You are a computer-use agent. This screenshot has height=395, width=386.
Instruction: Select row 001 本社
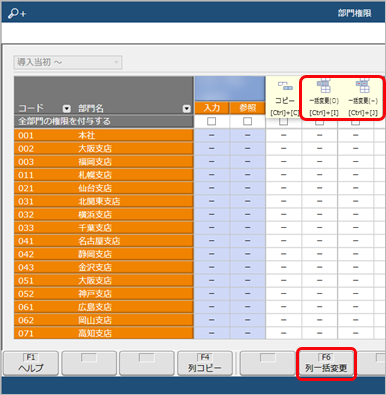(104, 135)
